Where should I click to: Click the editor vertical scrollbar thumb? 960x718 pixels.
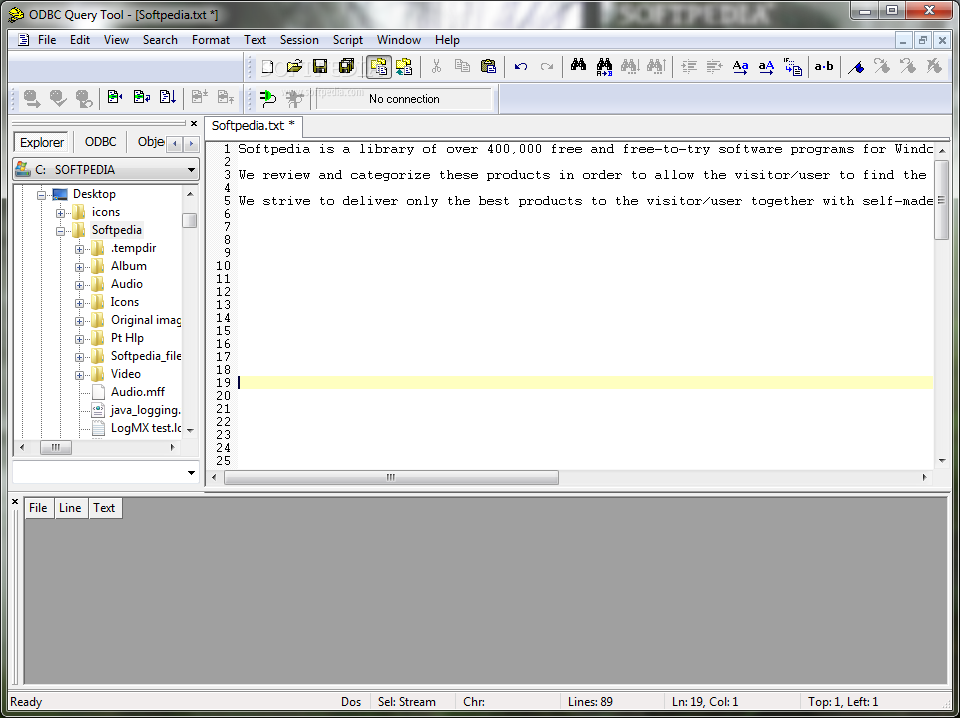(942, 199)
